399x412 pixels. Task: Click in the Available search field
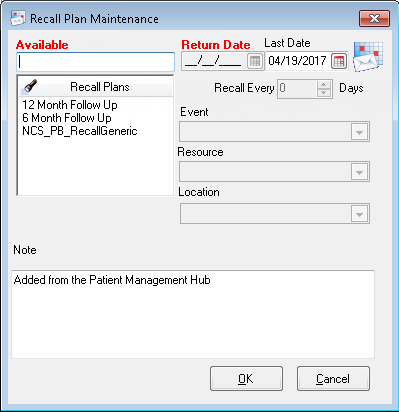95,62
